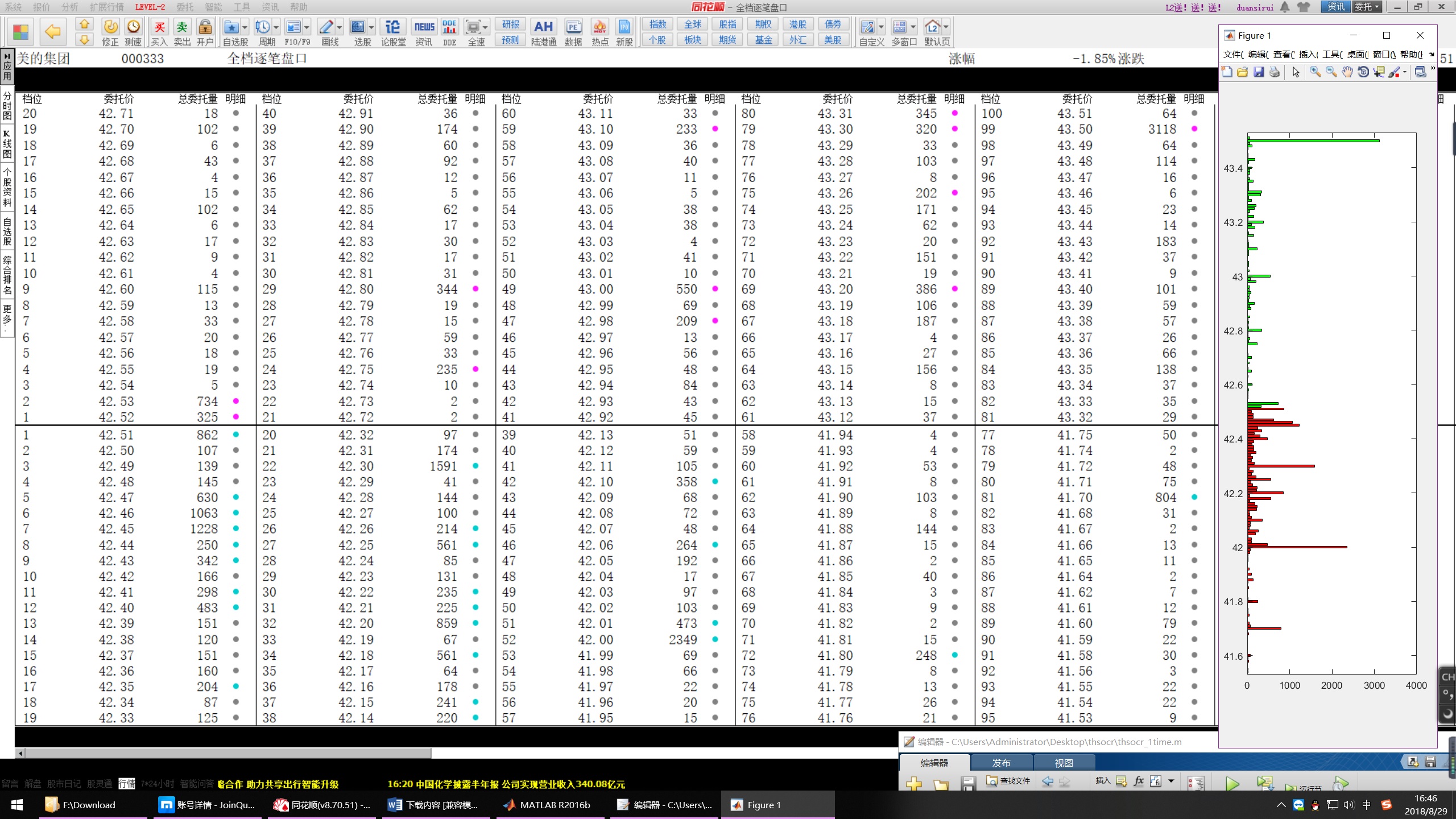
Task: Open the 新股 IPO icon
Action: (x=624, y=27)
